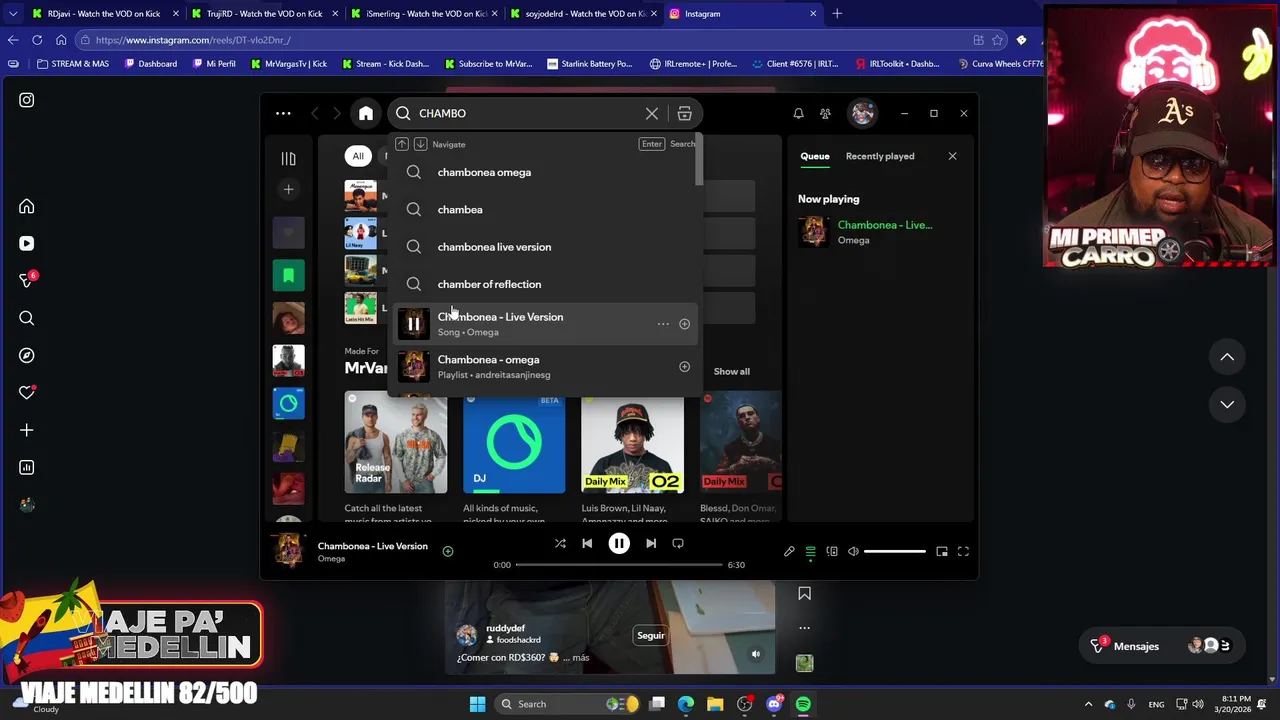Add Chambonea - Live Version result to library
1280x720 pixels.
point(684,324)
